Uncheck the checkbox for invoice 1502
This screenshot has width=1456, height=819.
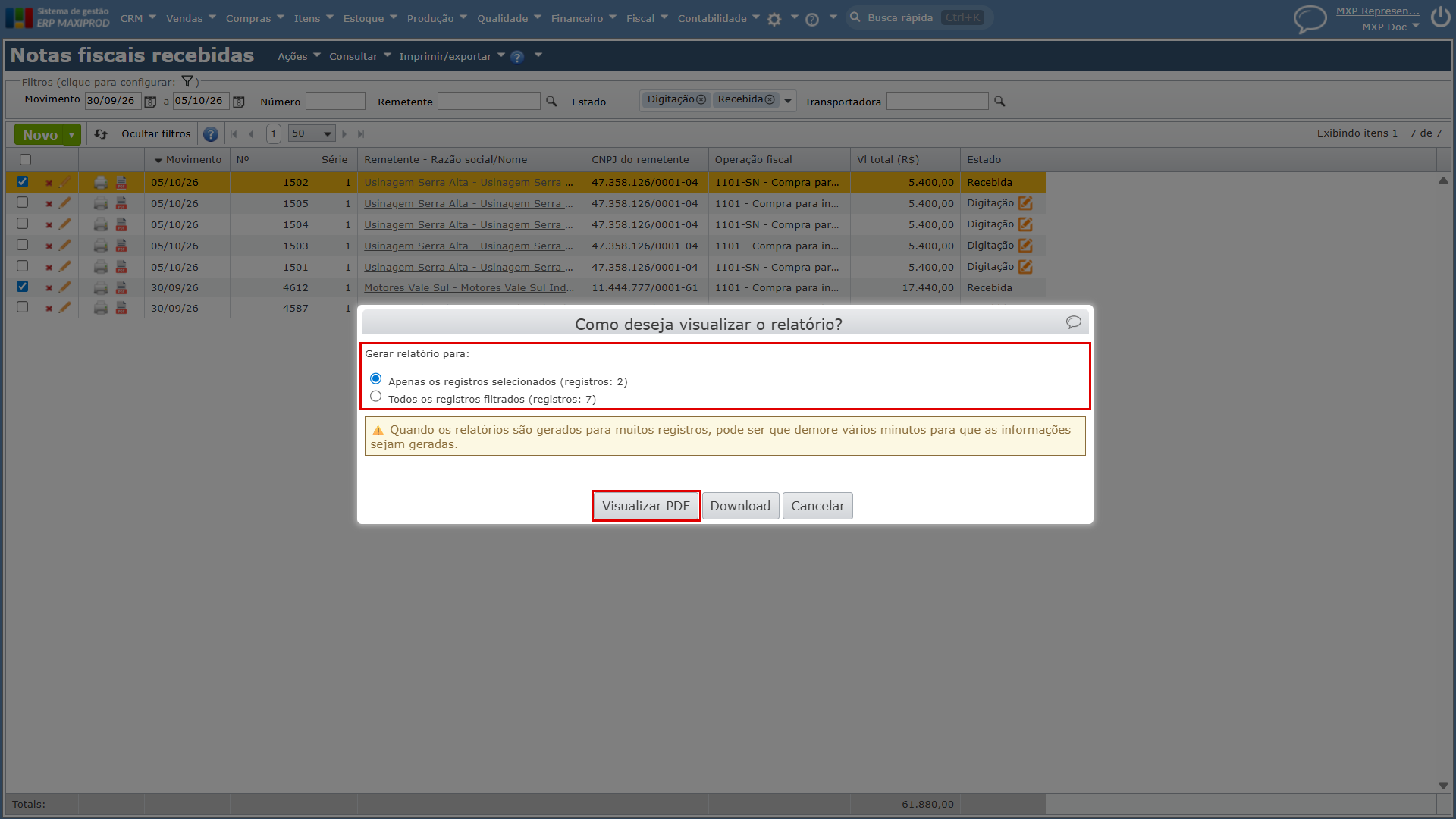pos(23,182)
